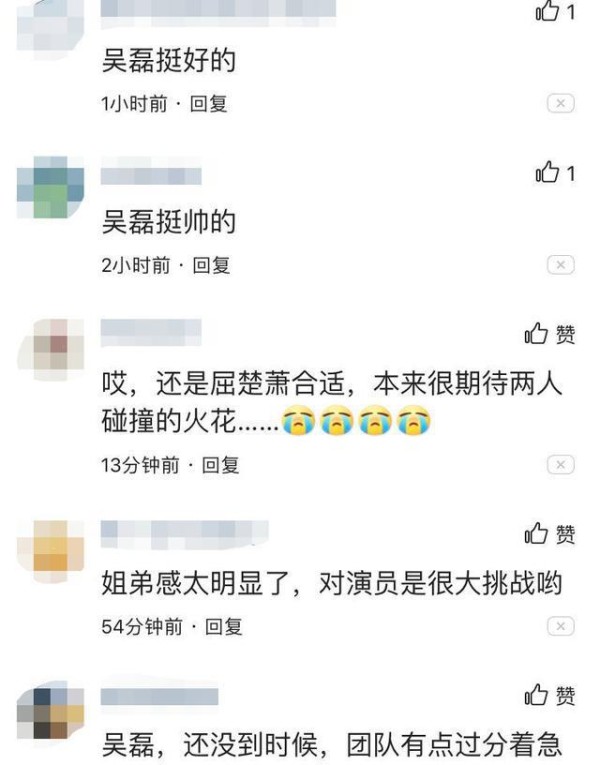The width and height of the screenshot is (600, 765).
Task: Dismiss the 13分钟前 comment with X
Action: click(560, 464)
